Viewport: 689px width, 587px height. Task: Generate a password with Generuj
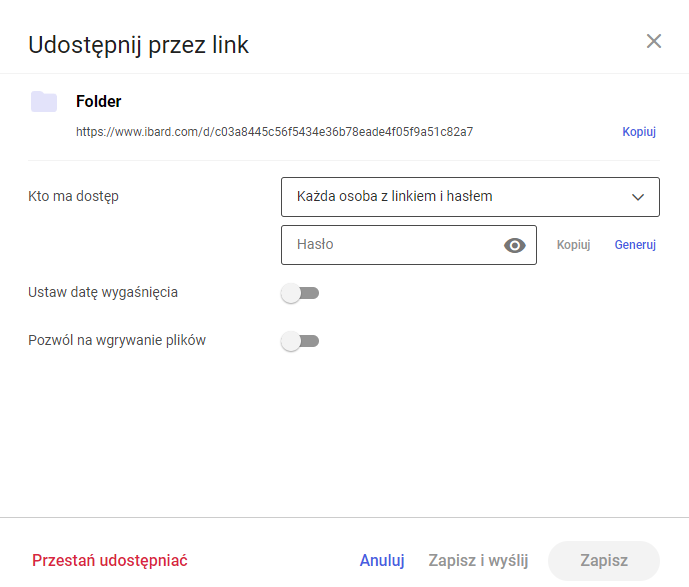[635, 245]
